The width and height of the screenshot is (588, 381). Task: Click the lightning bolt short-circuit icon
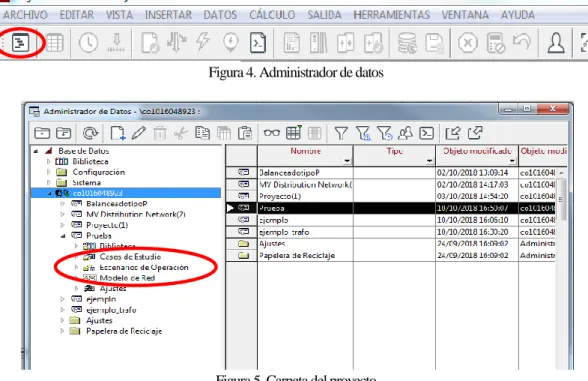click(202, 41)
